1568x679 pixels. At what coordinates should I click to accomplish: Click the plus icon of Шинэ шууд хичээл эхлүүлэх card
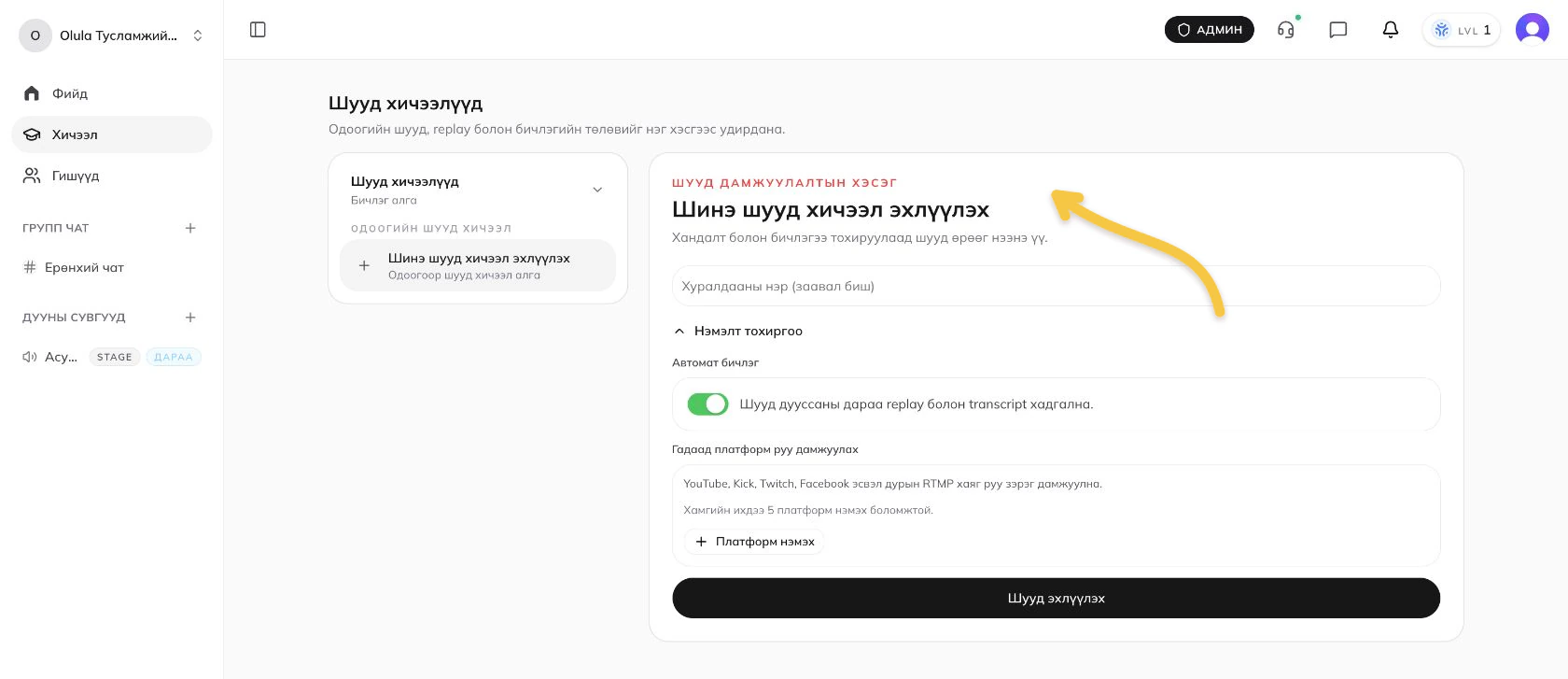364,265
